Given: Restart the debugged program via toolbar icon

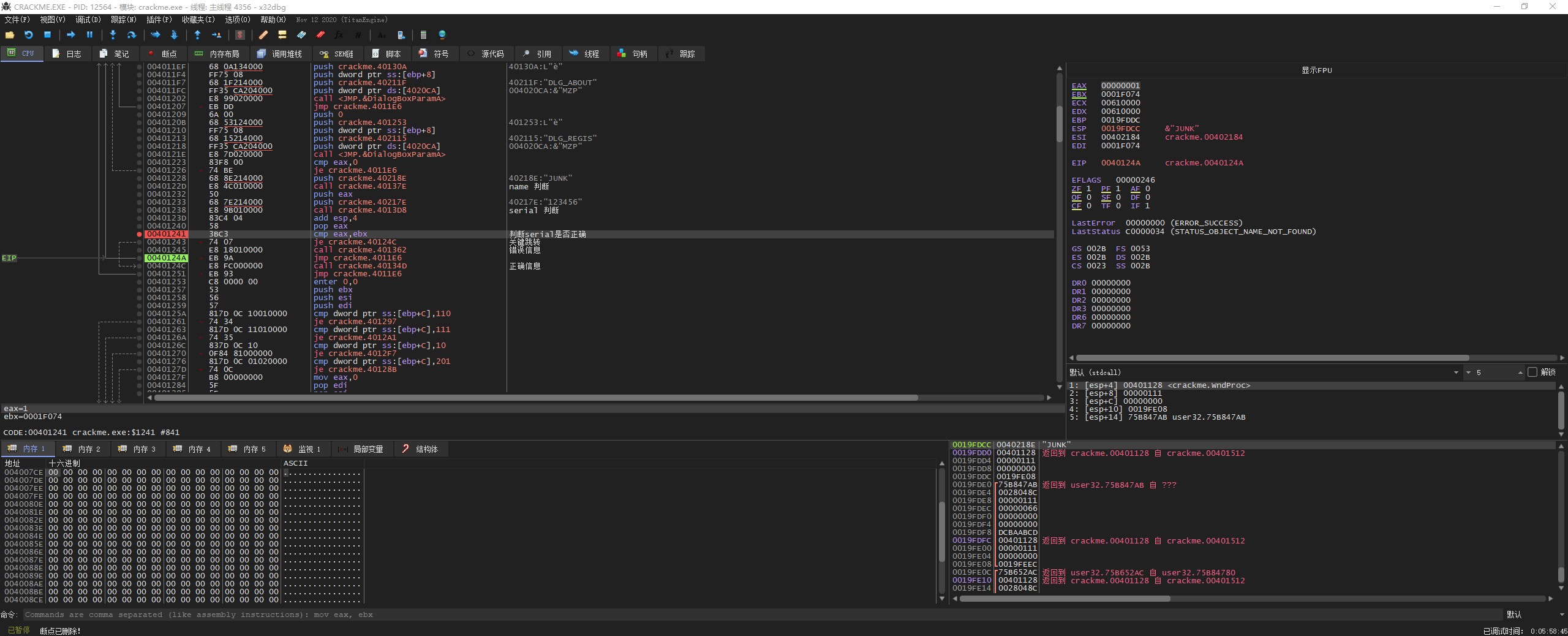Looking at the screenshot, I should tap(28, 35).
